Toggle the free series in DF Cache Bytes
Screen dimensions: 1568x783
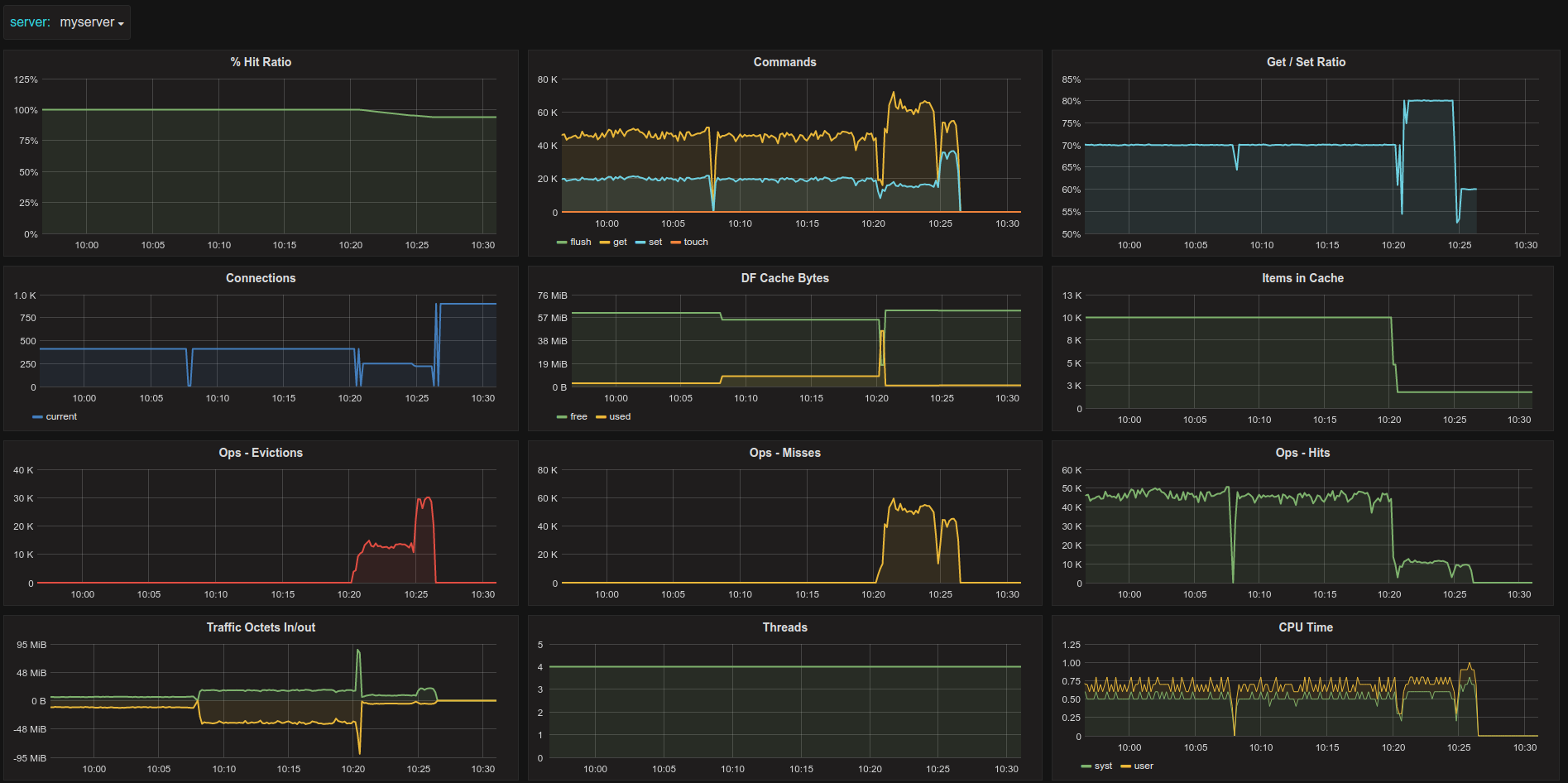coord(578,417)
